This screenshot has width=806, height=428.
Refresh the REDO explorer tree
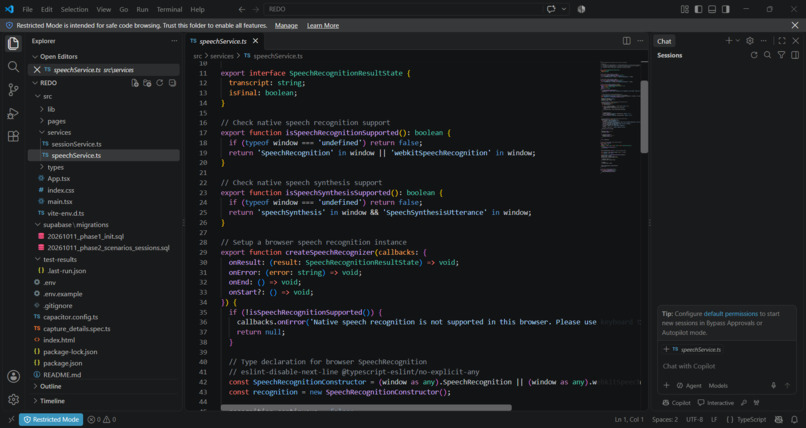point(159,83)
